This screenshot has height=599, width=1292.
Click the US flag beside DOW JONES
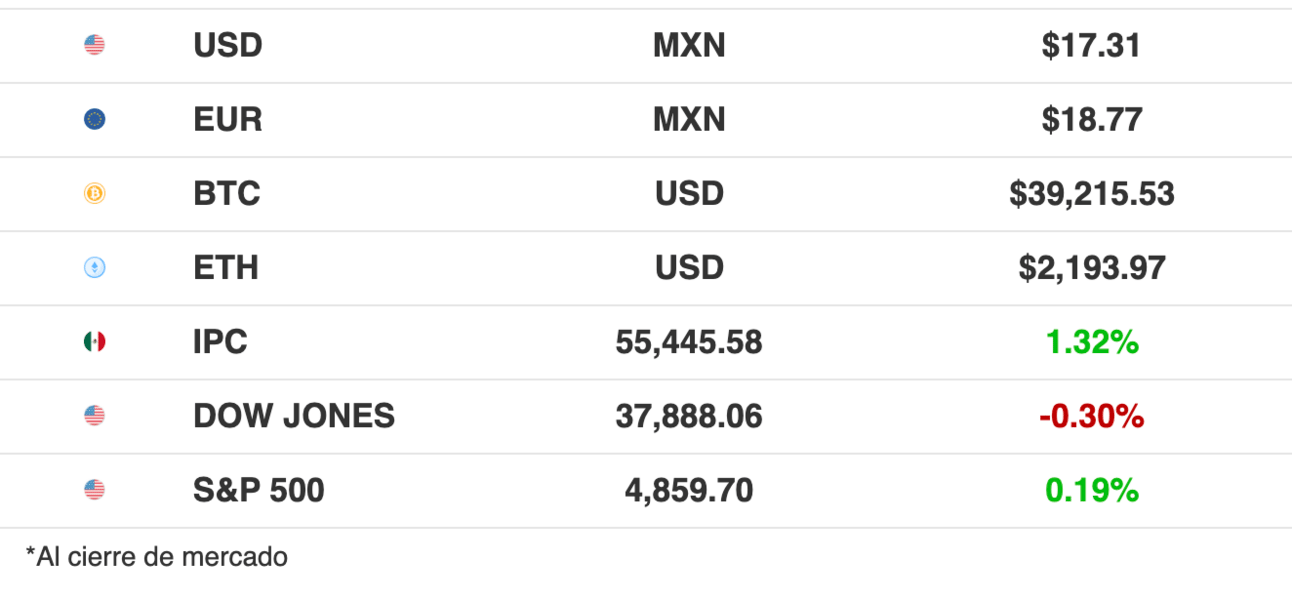pyautogui.click(x=94, y=416)
